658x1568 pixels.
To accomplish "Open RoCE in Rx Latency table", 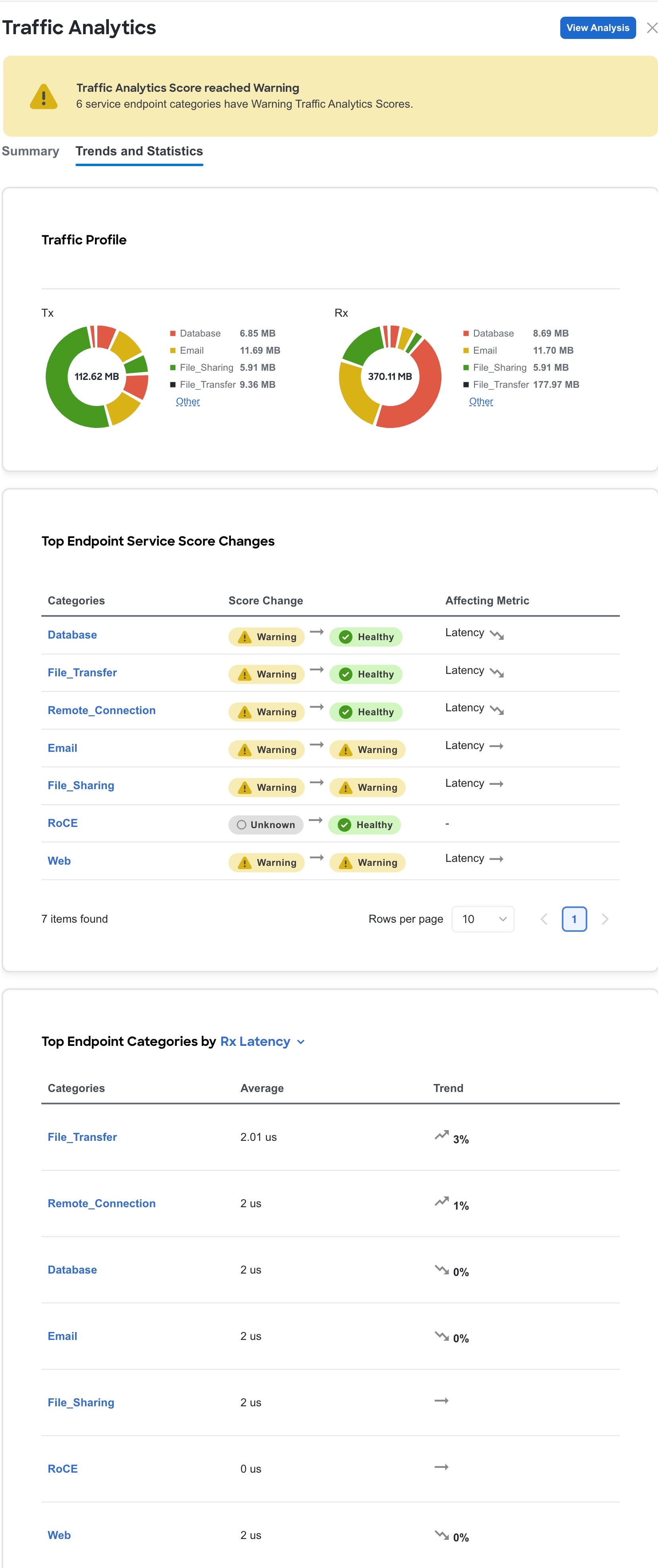I will pyautogui.click(x=63, y=1469).
